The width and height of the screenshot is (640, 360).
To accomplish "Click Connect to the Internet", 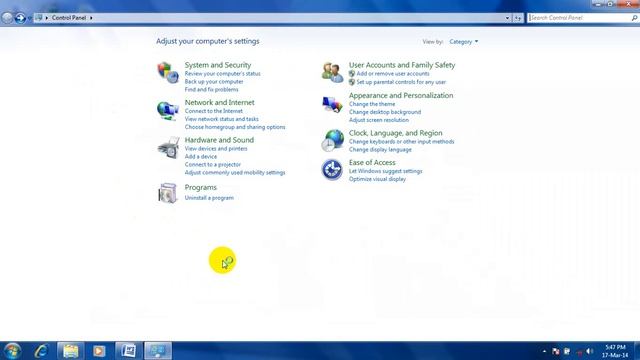I will [213, 111].
